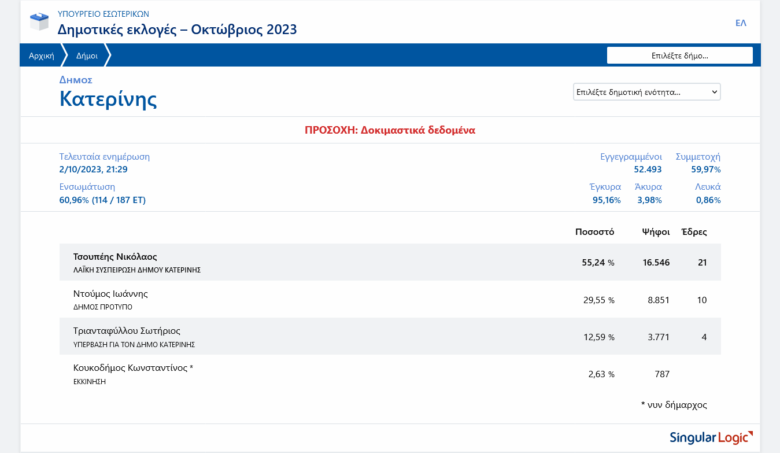Go to Αρχική breadcrumb

click(x=41, y=56)
